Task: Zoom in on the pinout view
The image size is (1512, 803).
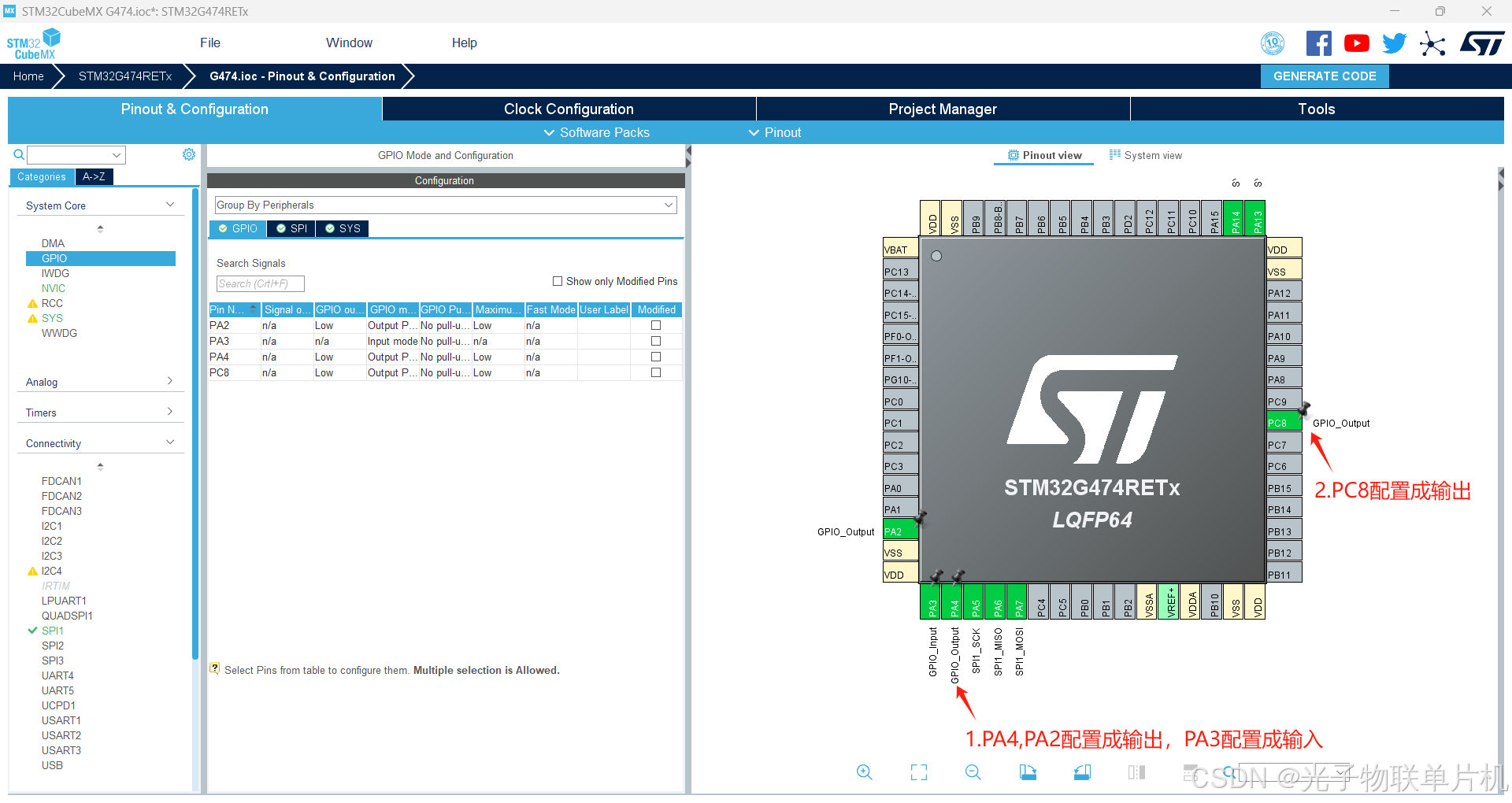Action: 865,772
